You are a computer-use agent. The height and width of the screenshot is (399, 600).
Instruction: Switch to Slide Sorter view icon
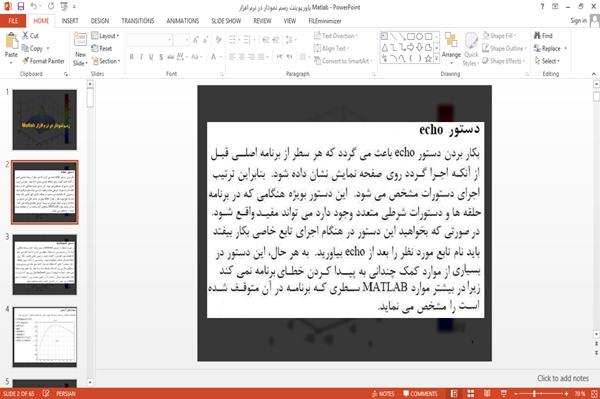(471, 393)
